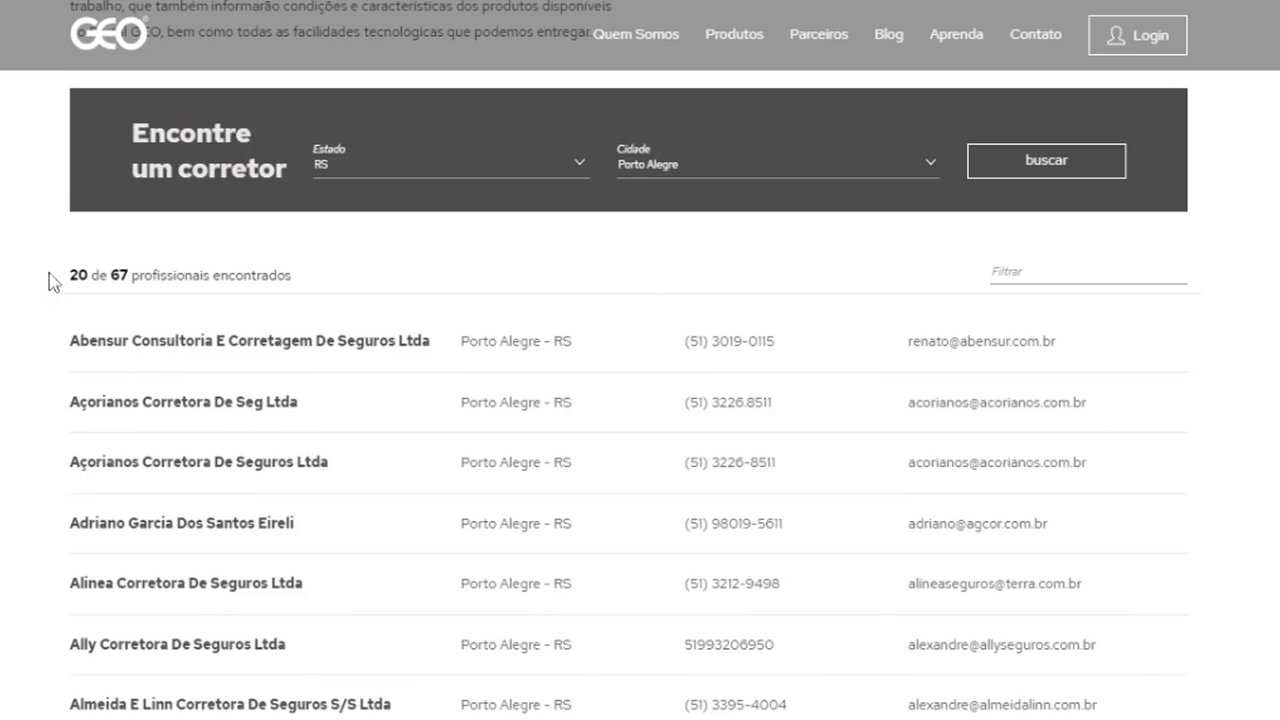Click the Login button
The image size is (1280, 720).
click(1137, 35)
